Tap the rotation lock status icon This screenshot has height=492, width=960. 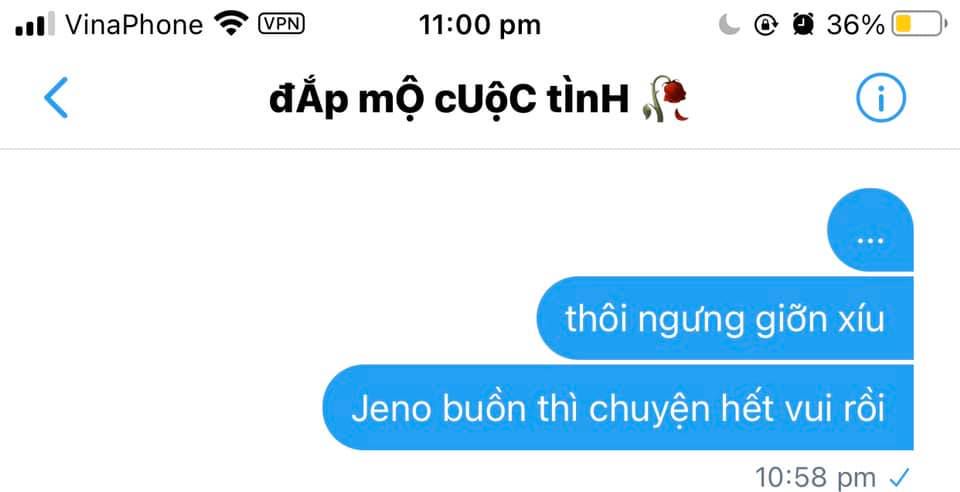click(765, 24)
